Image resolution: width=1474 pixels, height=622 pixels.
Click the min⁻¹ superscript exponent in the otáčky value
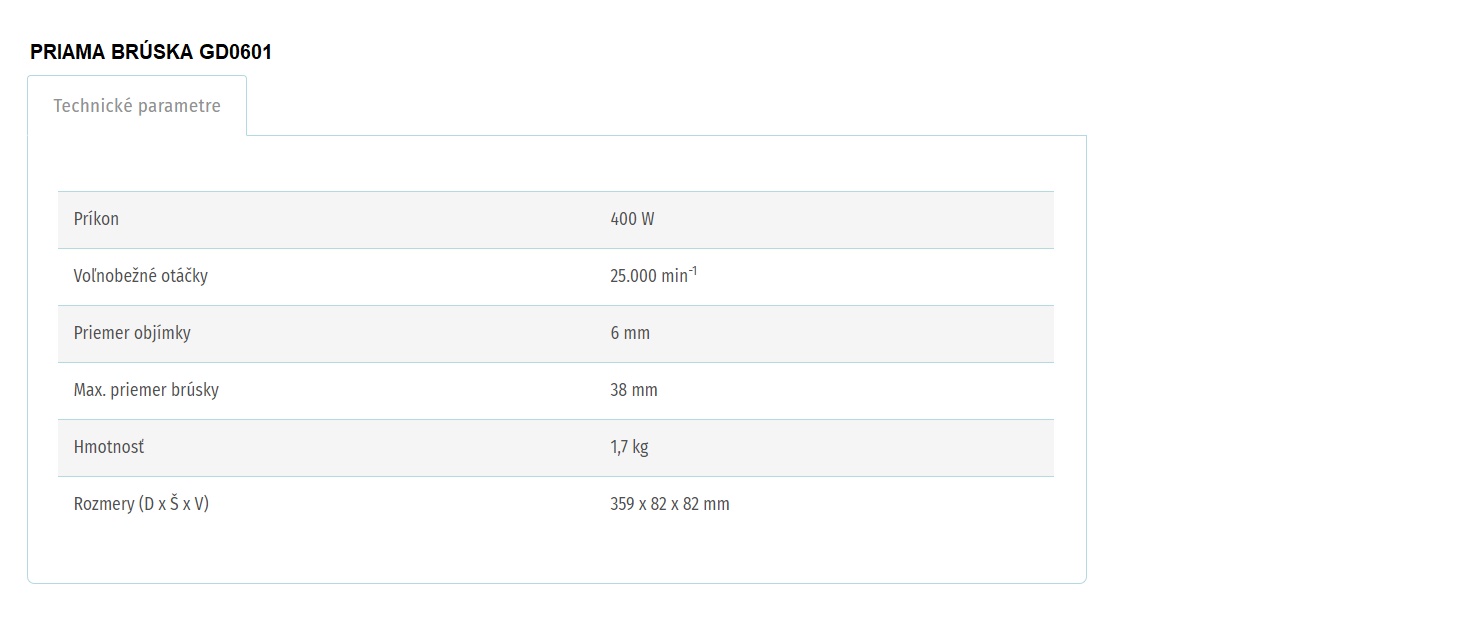click(x=693, y=270)
